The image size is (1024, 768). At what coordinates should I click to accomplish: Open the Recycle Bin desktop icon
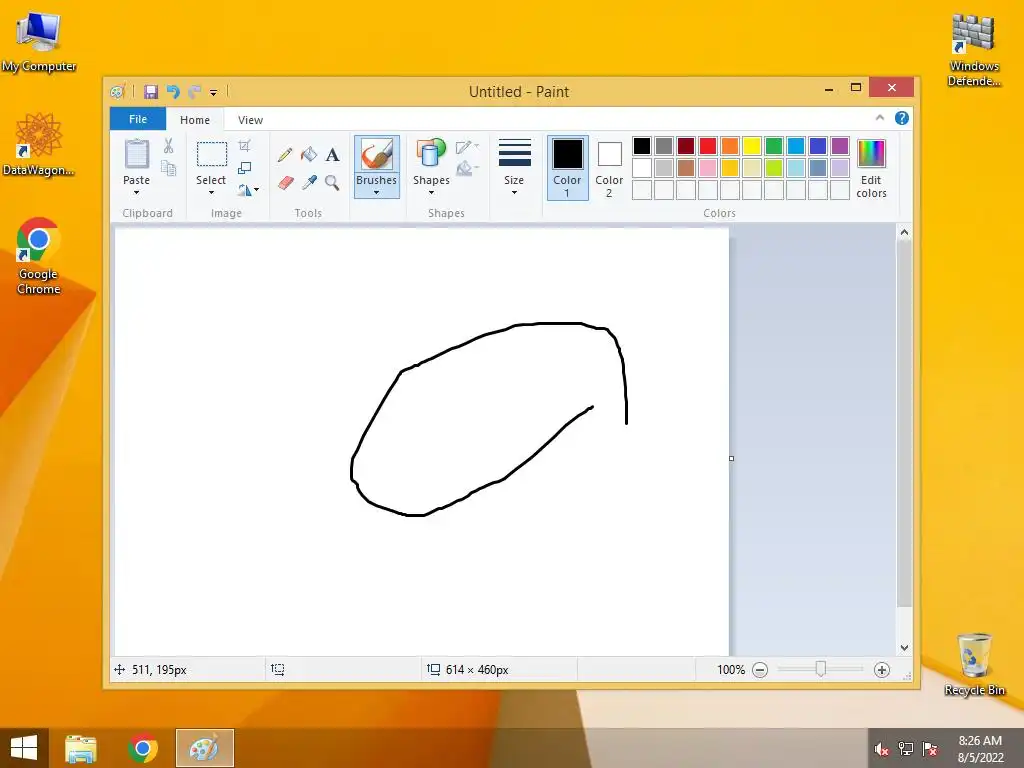[x=974, y=664]
